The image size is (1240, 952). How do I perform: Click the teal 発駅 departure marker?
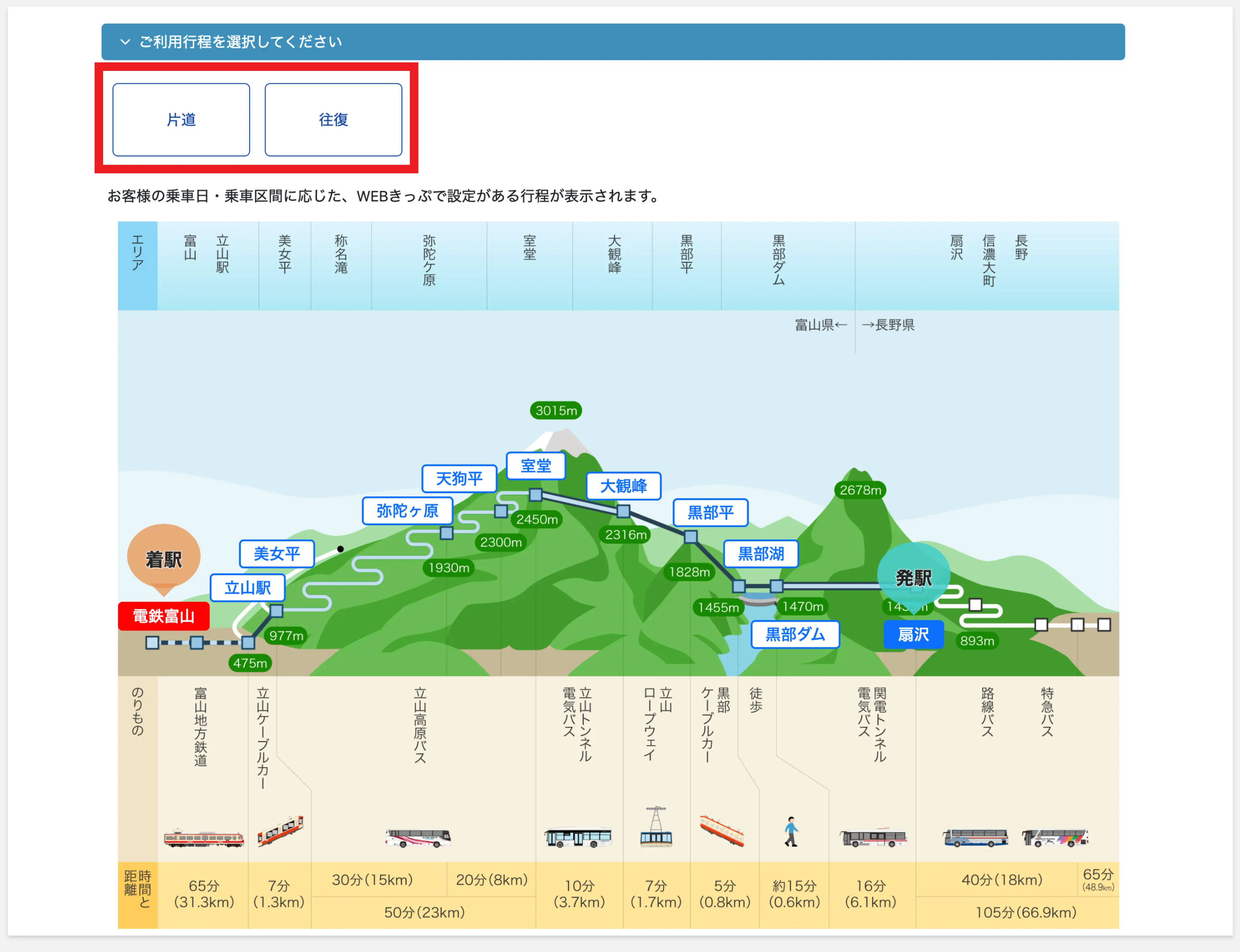(913, 577)
